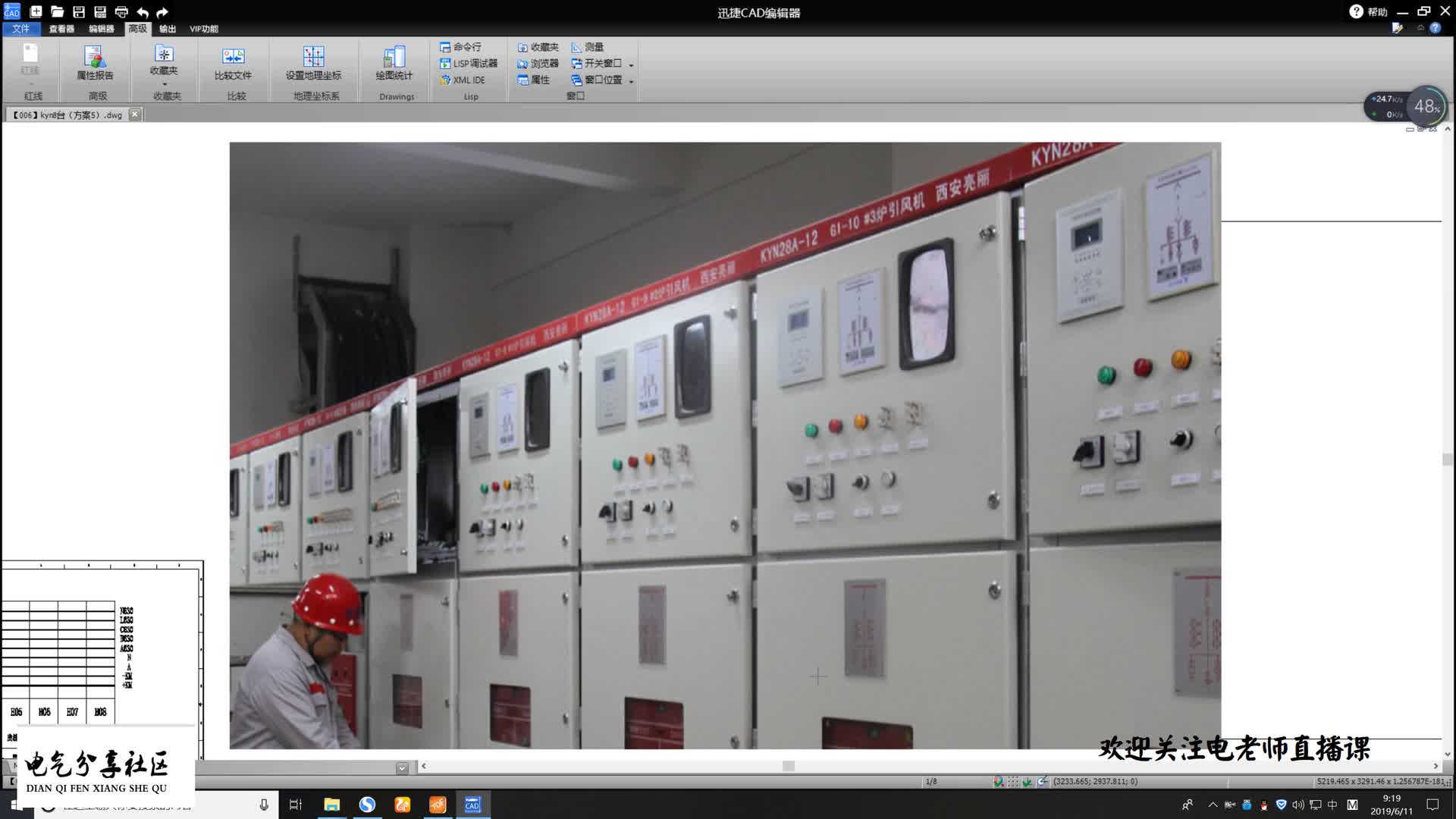Open the 浏览器 browser panel
This screenshot has height=819, width=1456.
(x=538, y=64)
